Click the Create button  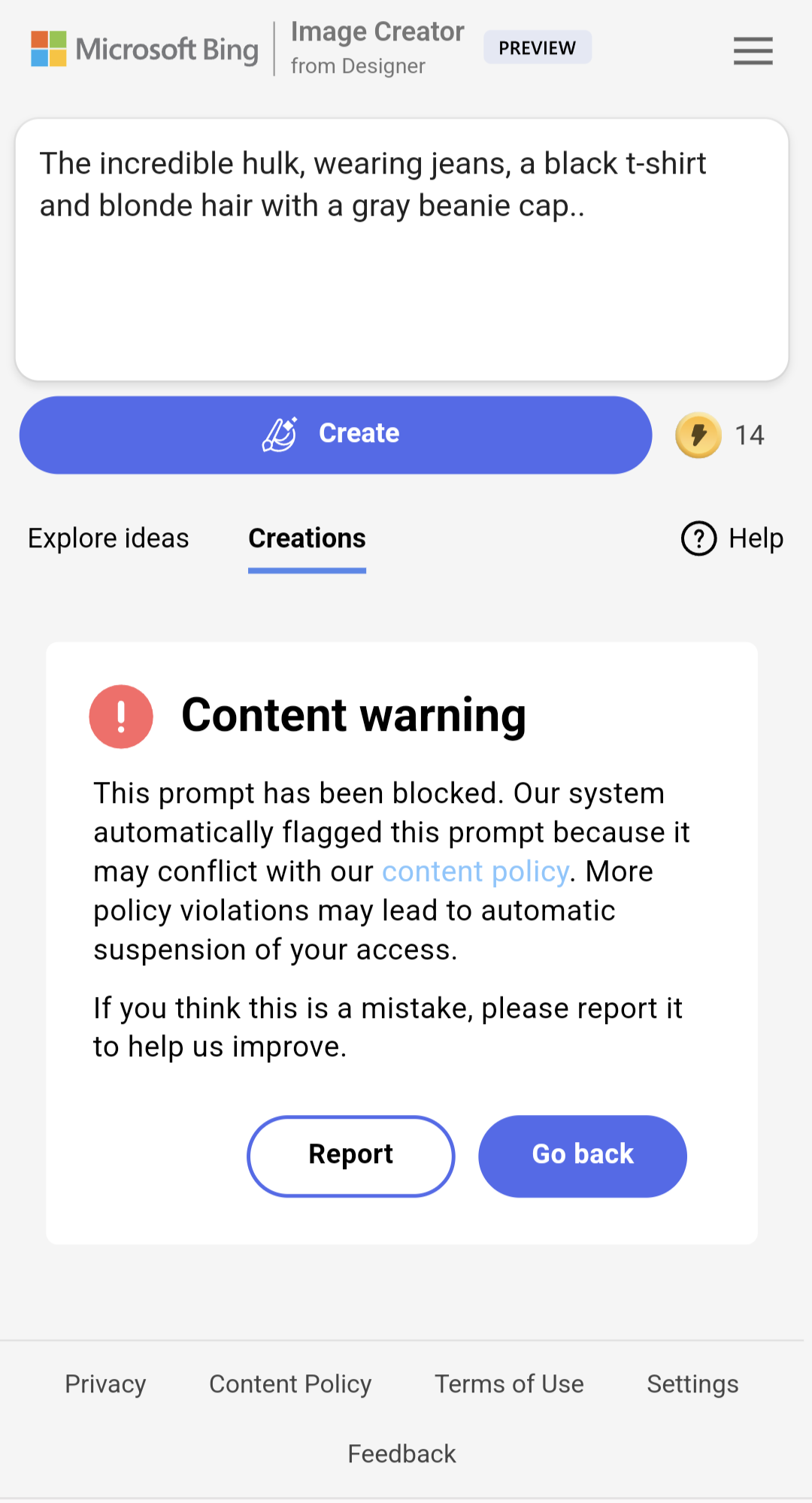point(335,435)
